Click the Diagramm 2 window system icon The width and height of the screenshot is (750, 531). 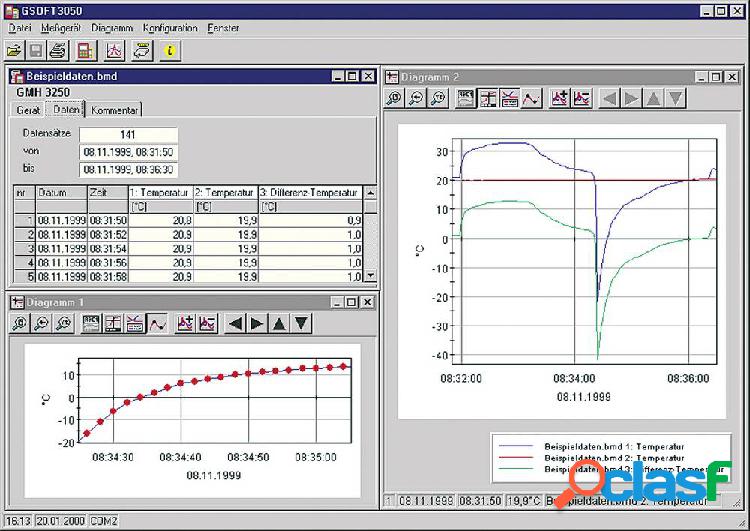pyautogui.click(x=392, y=77)
